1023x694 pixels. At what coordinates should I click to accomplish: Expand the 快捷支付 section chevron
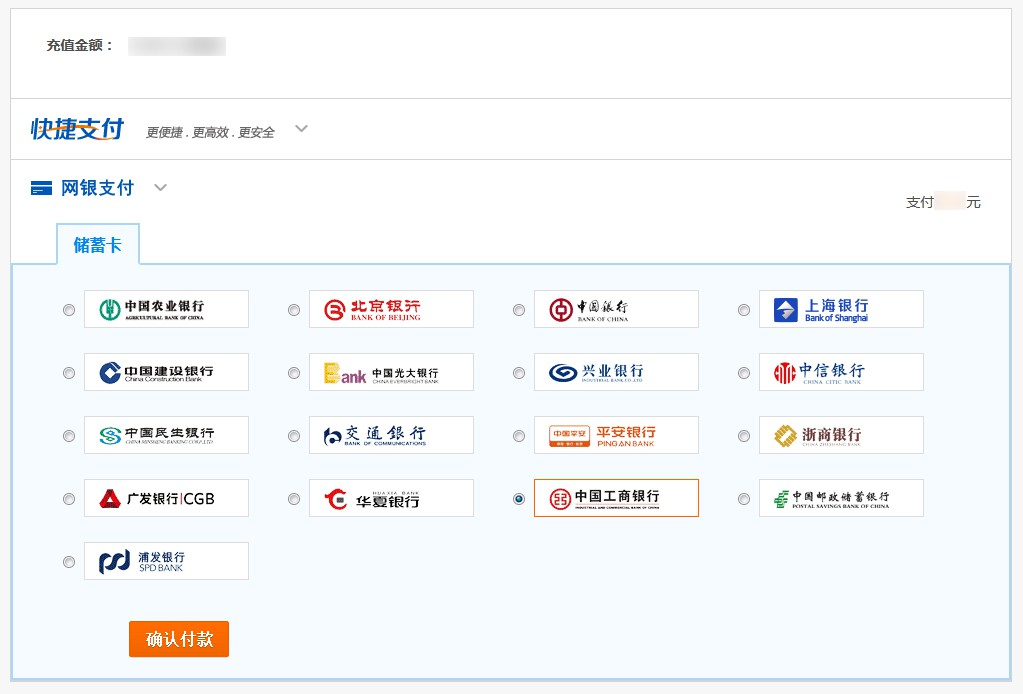301,128
